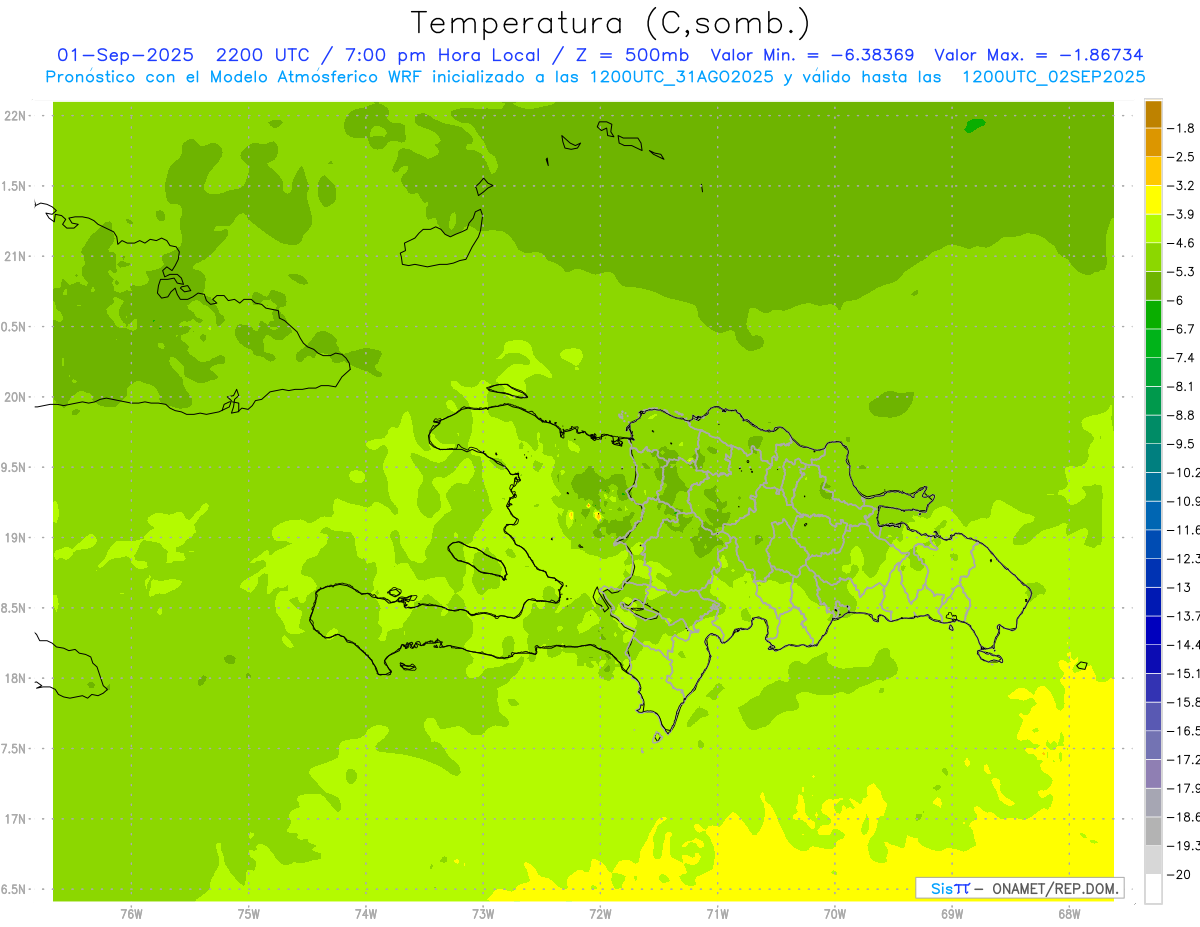Click the map title 'Temperatura (C,somb.)'
The width and height of the screenshot is (1200, 927).
point(611,23)
